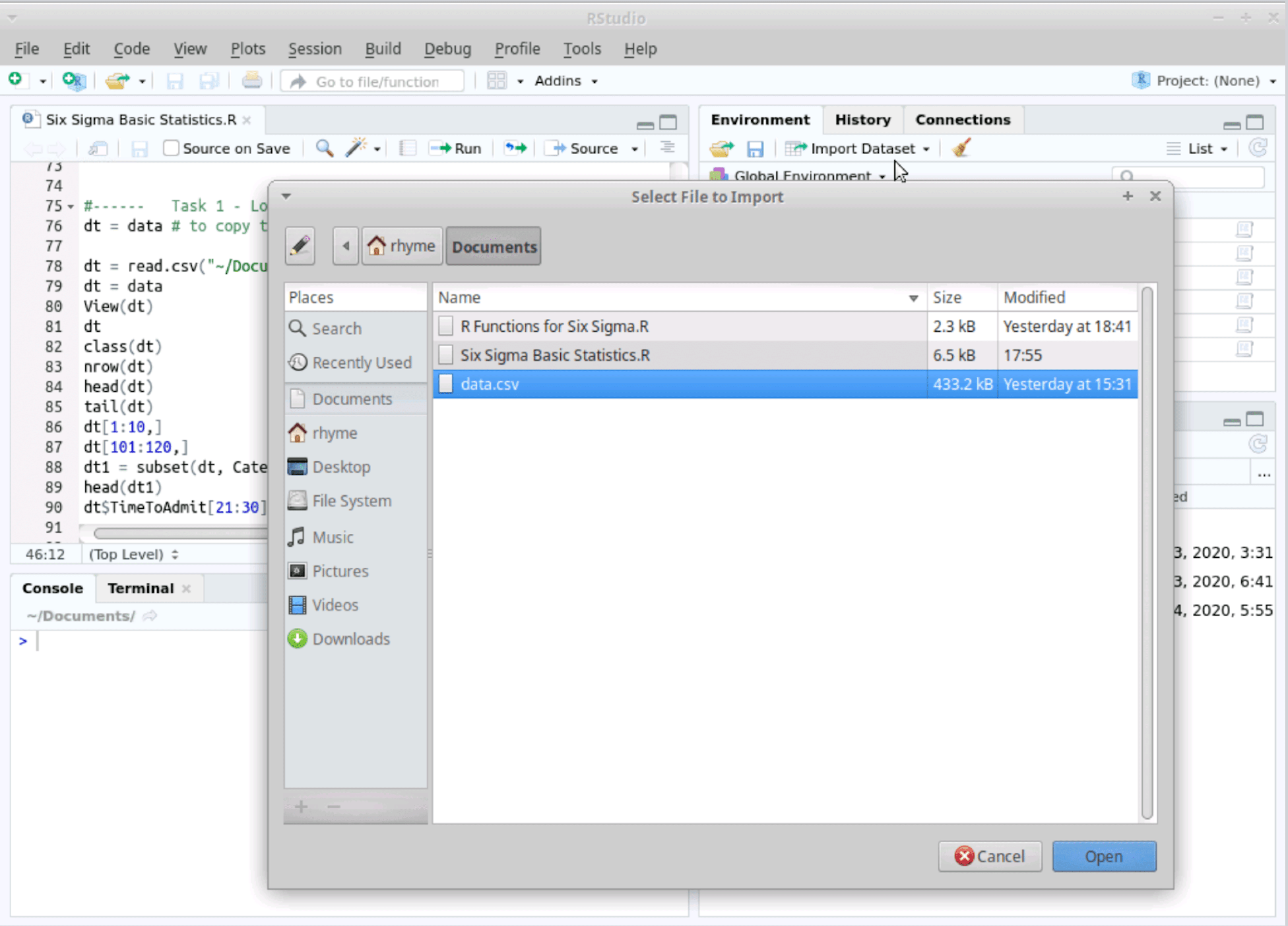Switch to the History tab
The image size is (1288, 926).
click(862, 119)
